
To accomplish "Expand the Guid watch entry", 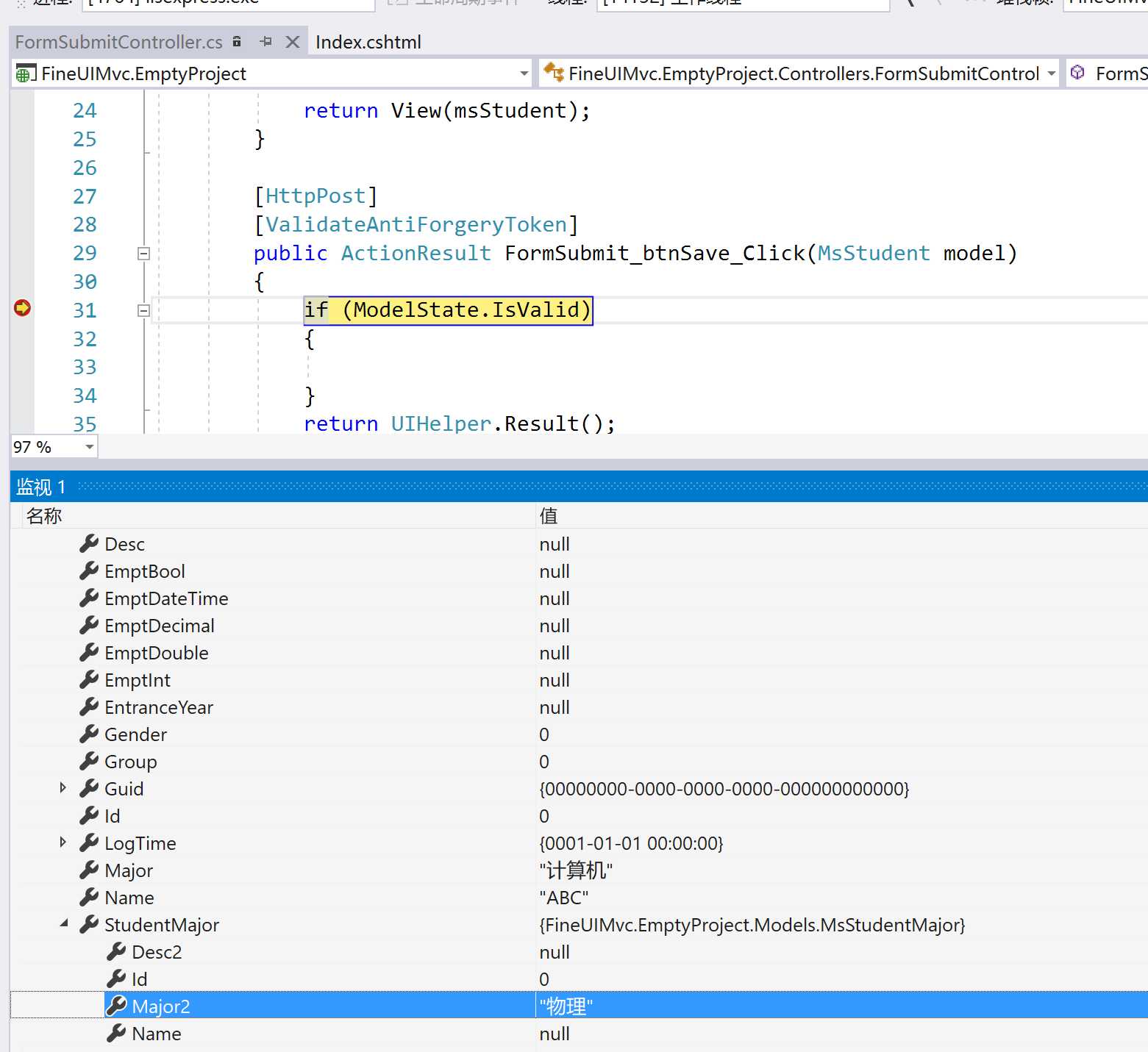I will (x=63, y=788).
